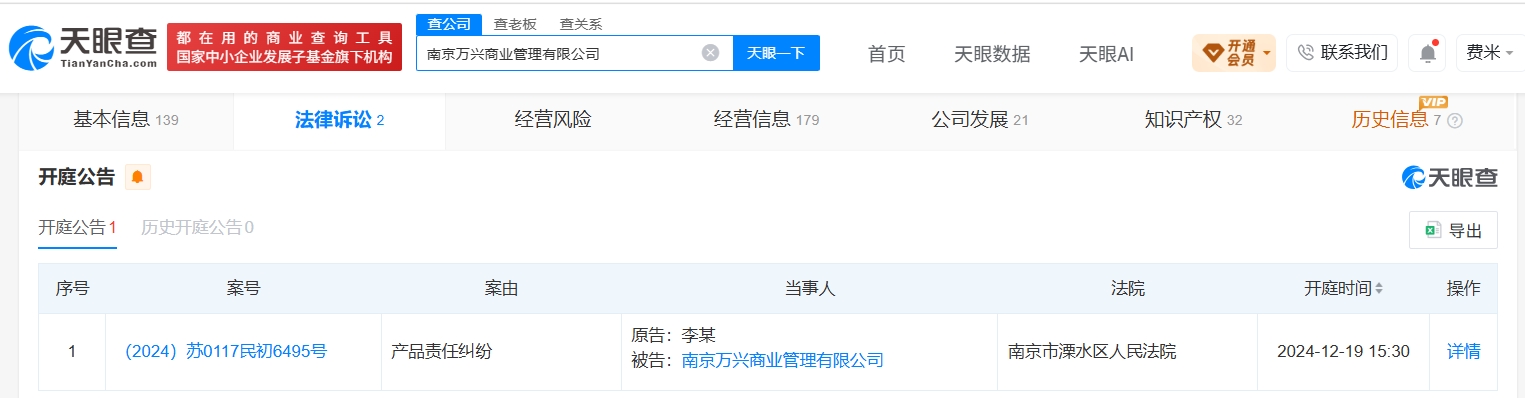Clear the search box with the X icon
This screenshot has width=1525, height=398.
point(710,53)
